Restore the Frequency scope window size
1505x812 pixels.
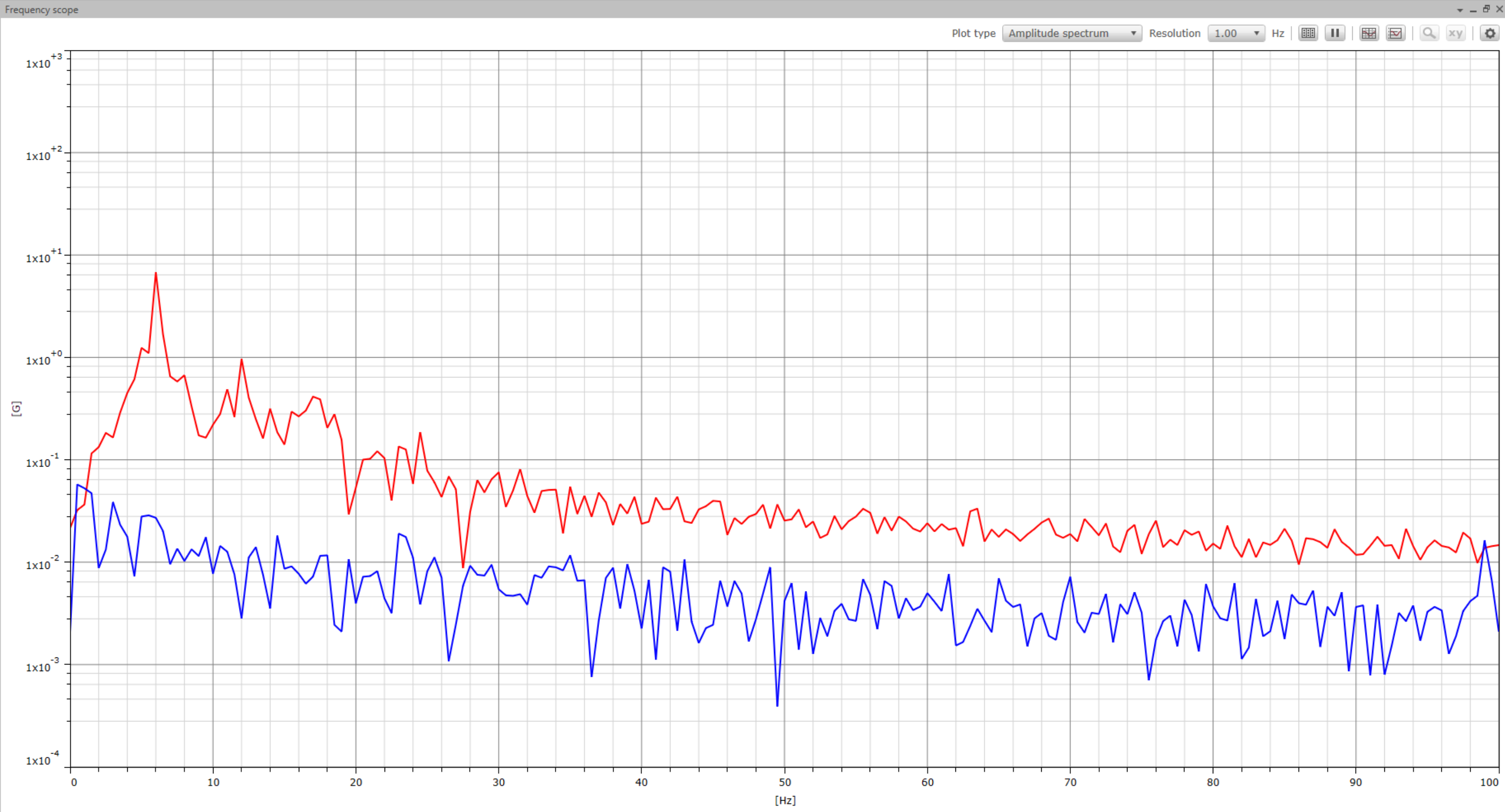click(x=1486, y=9)
